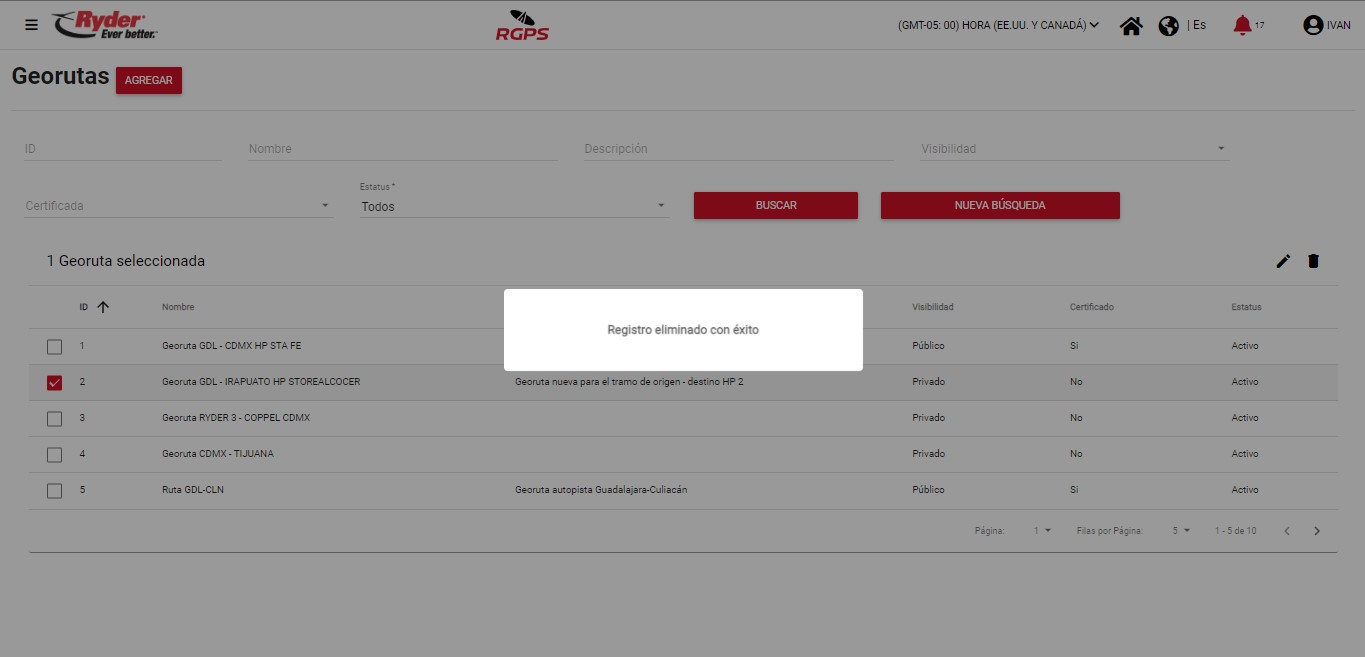
Task: Open the IVAN user account icon
Action: coord(1313,26)
